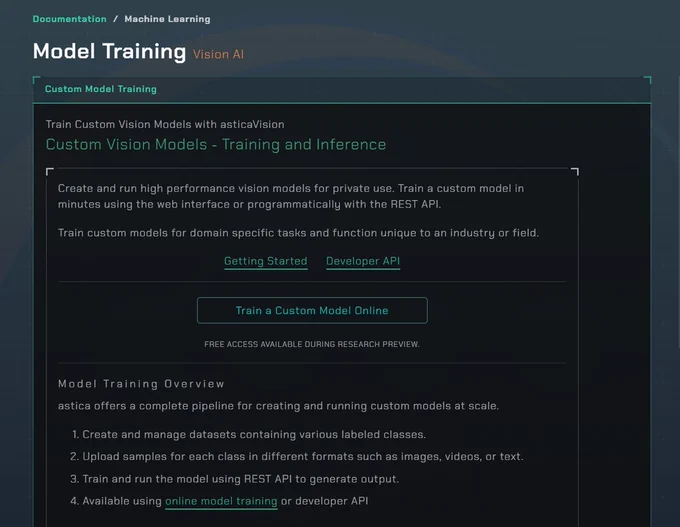Click list item 'Upload samples for each class'

[x=302, y=457]
